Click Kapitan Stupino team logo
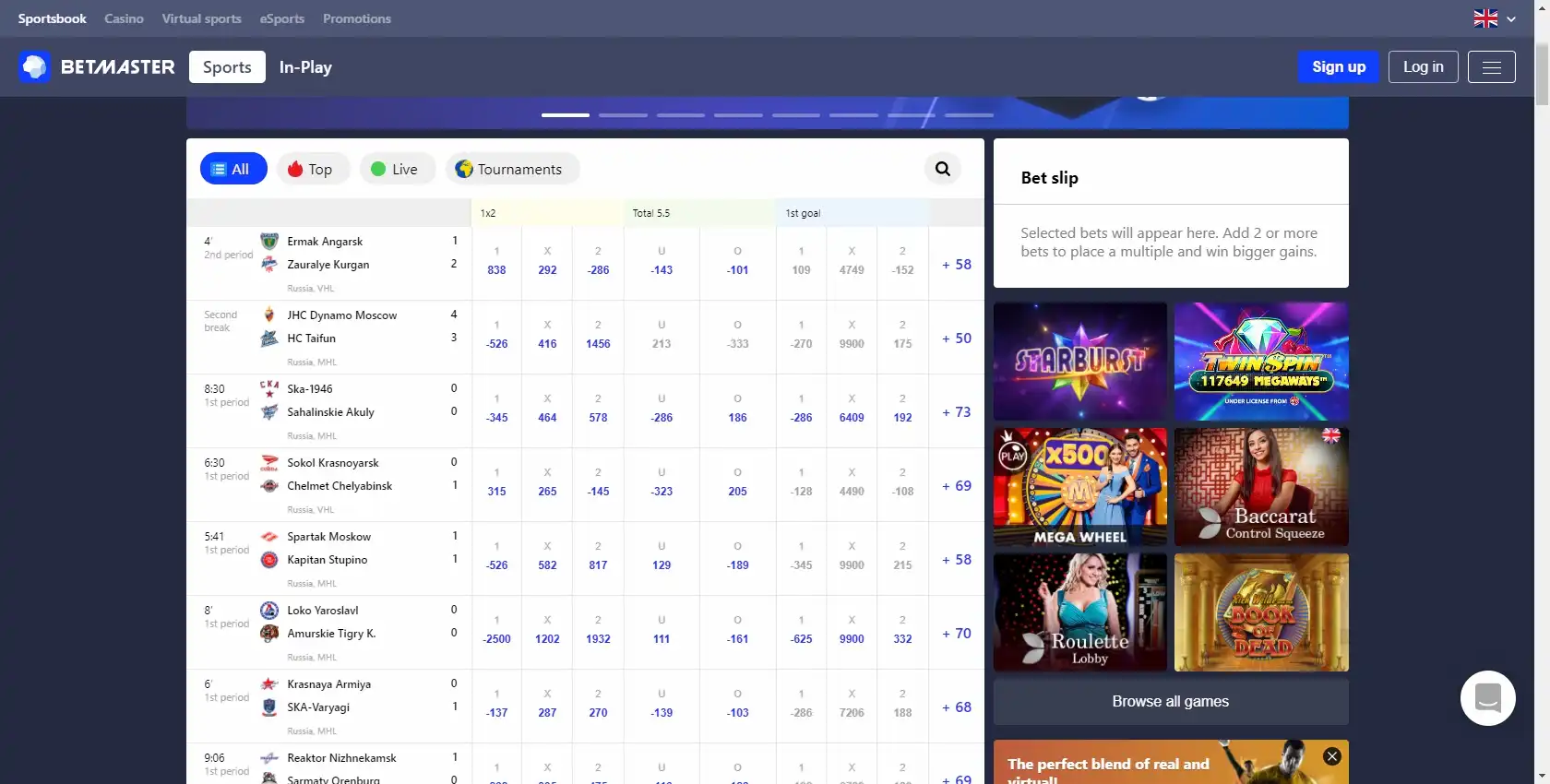Screen dimensions: 1550x784 point(269,559)
